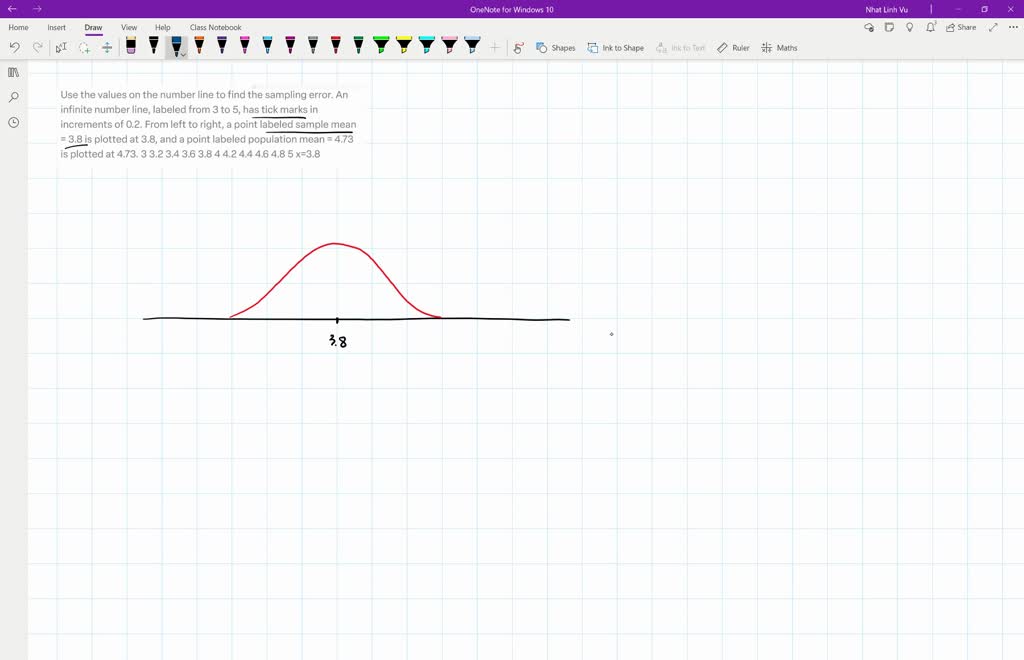Click the Ink Replay icon

[x=518, y=47]
